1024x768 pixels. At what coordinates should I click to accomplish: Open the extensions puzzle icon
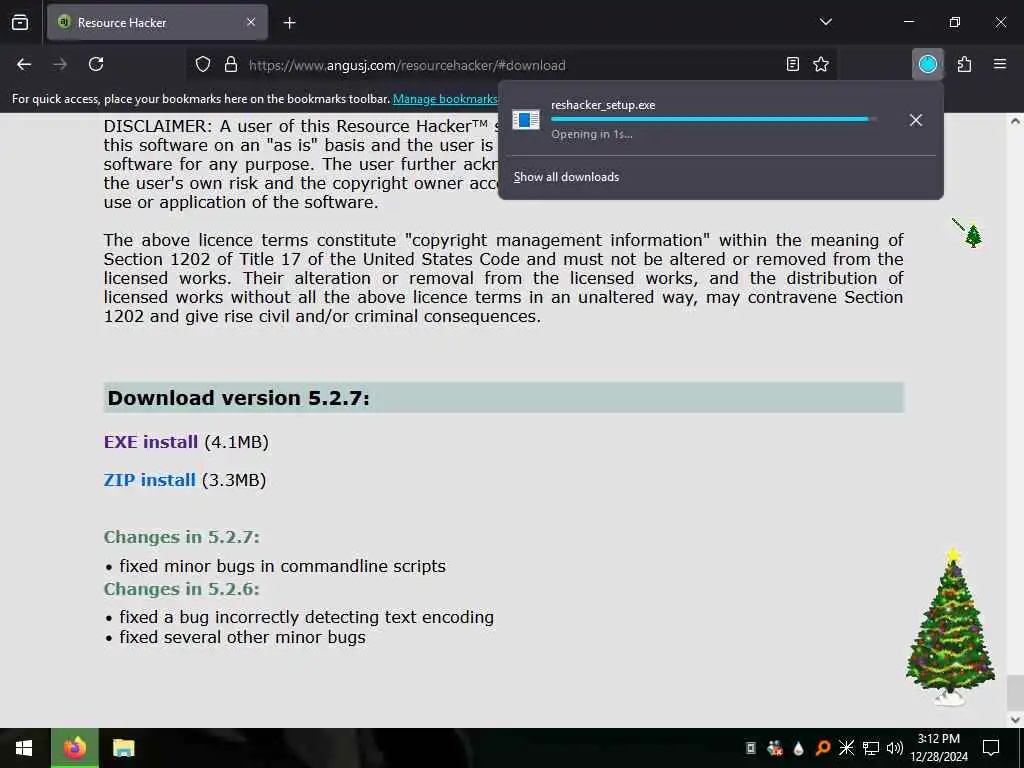[x=964, y=64]
